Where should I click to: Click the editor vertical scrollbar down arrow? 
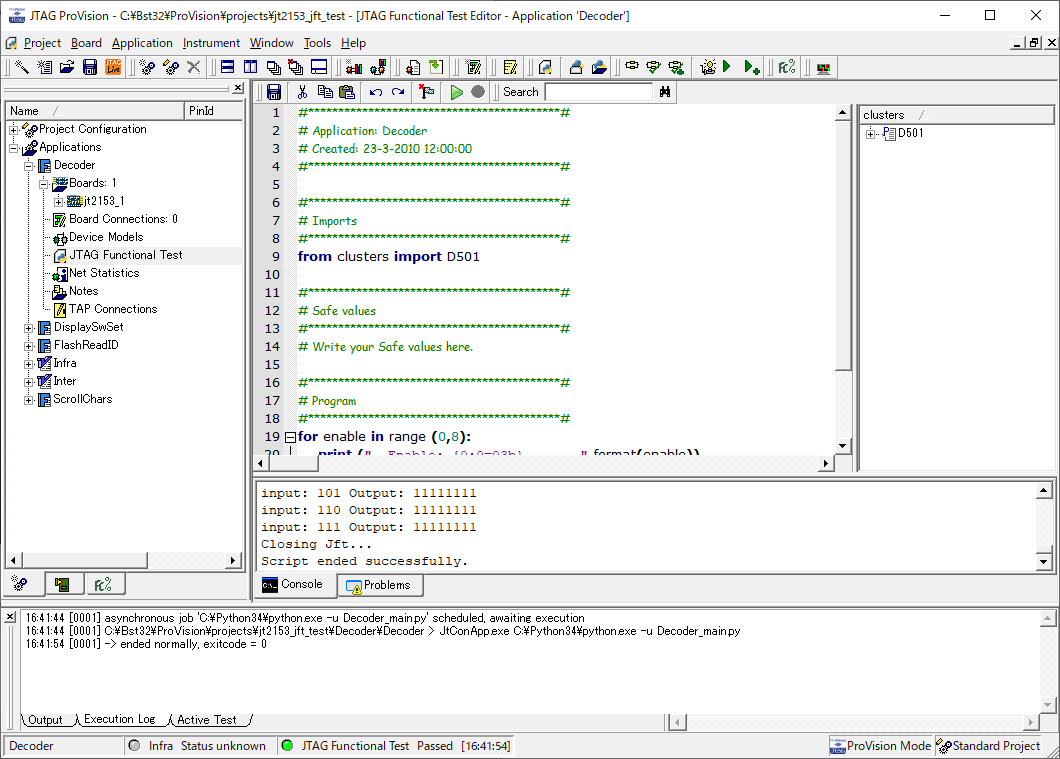(842, 445)
